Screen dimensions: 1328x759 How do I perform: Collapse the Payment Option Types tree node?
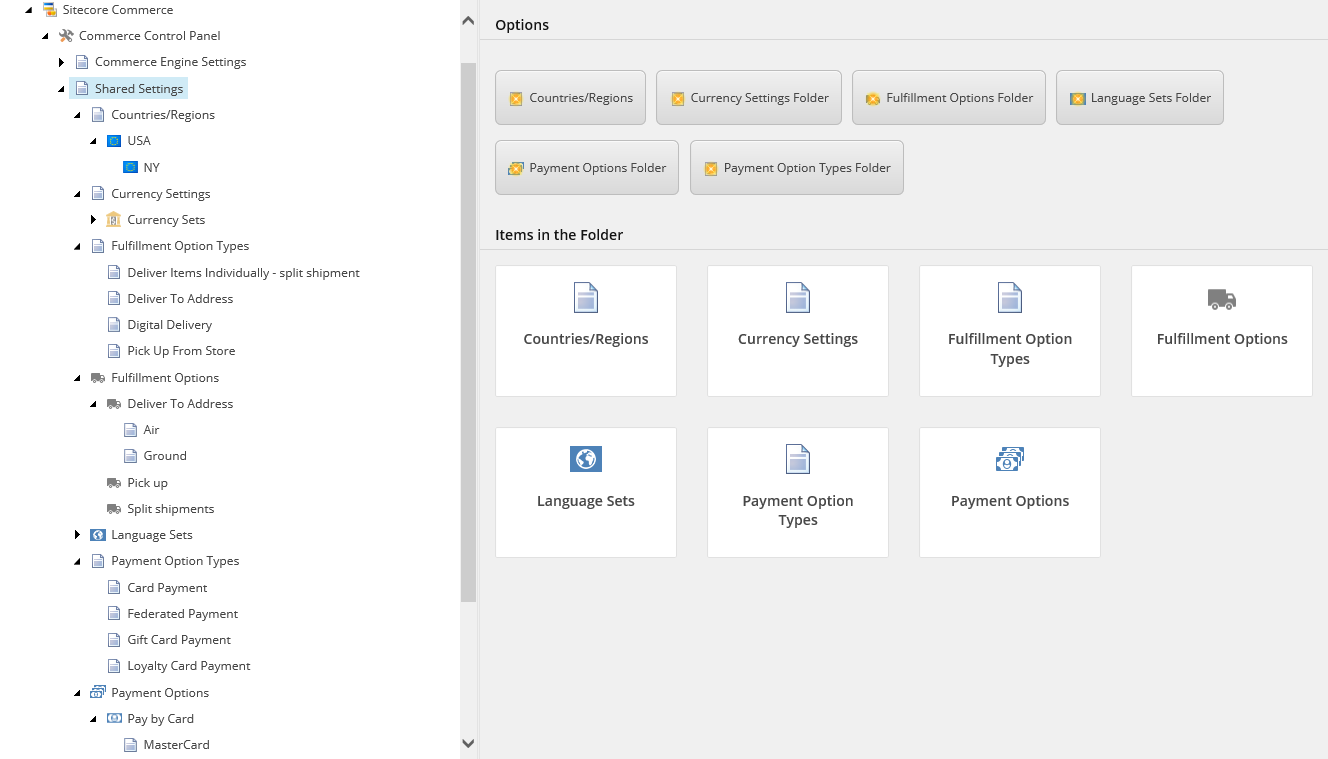click(x=77, y=561)
